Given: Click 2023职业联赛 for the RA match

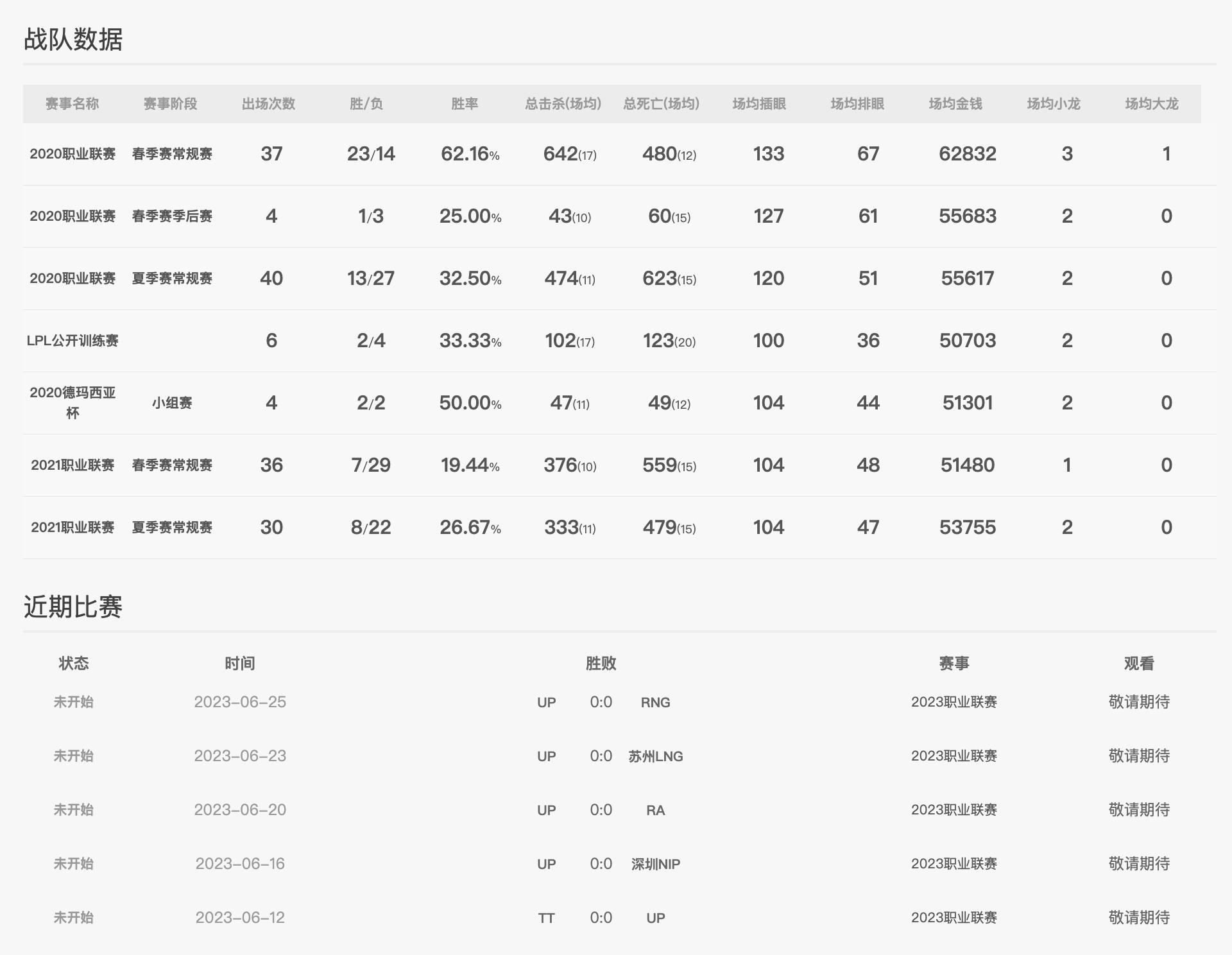Looking at the screenshot, I should click(x=954, y=810).
